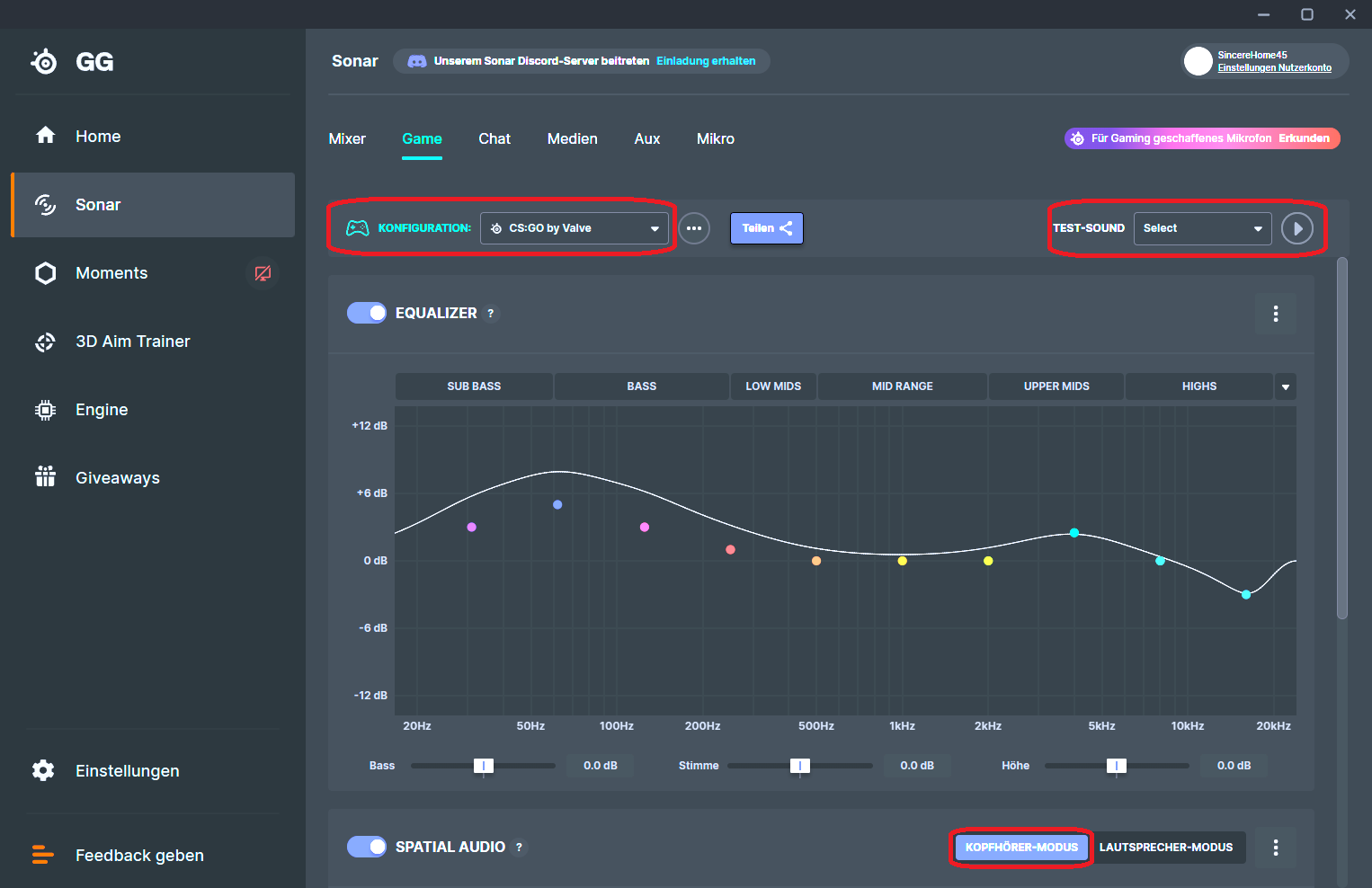Select Lautsprecher-Modus
Screen dimensions: 1372x888
click(1166, 848)
